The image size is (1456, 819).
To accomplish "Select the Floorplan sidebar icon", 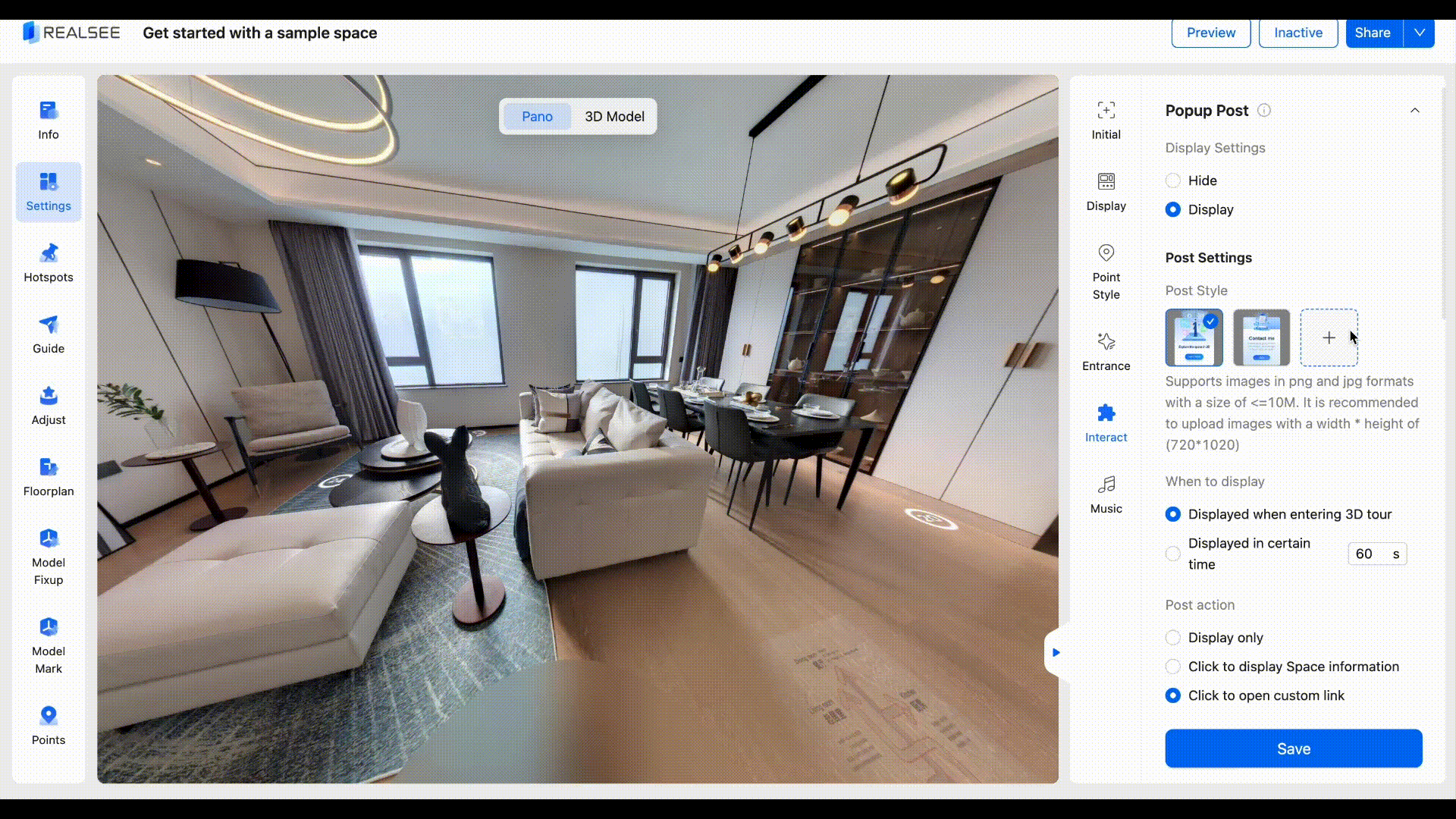I will [x=49, y=476].
